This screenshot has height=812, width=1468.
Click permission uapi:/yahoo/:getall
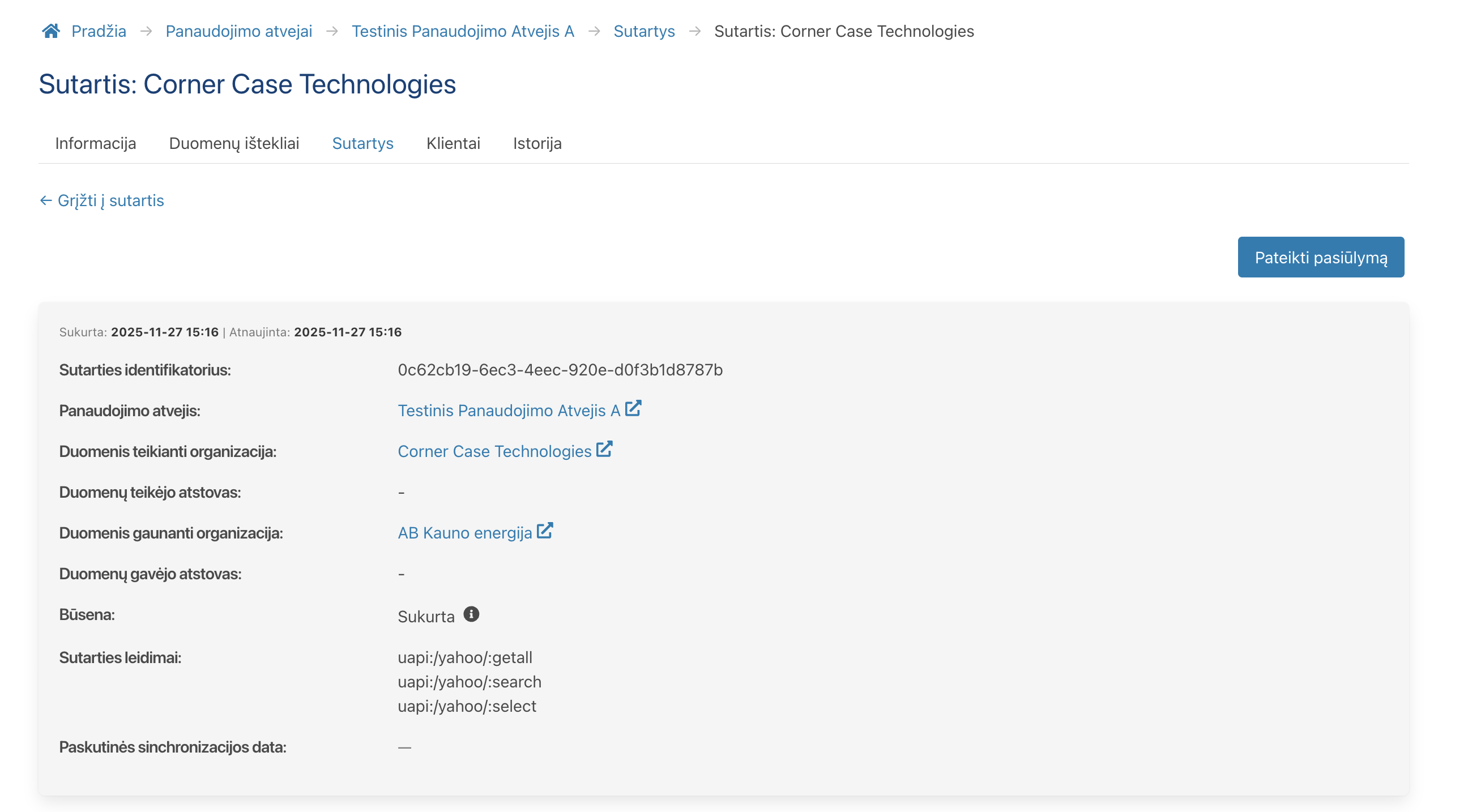465,657
